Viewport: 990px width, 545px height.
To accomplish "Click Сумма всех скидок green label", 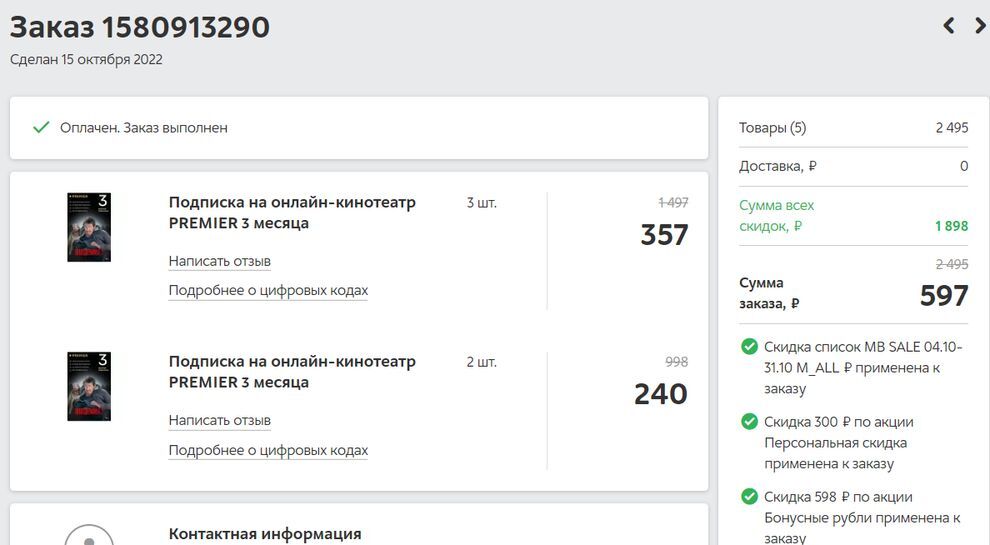I will [777, 215].
